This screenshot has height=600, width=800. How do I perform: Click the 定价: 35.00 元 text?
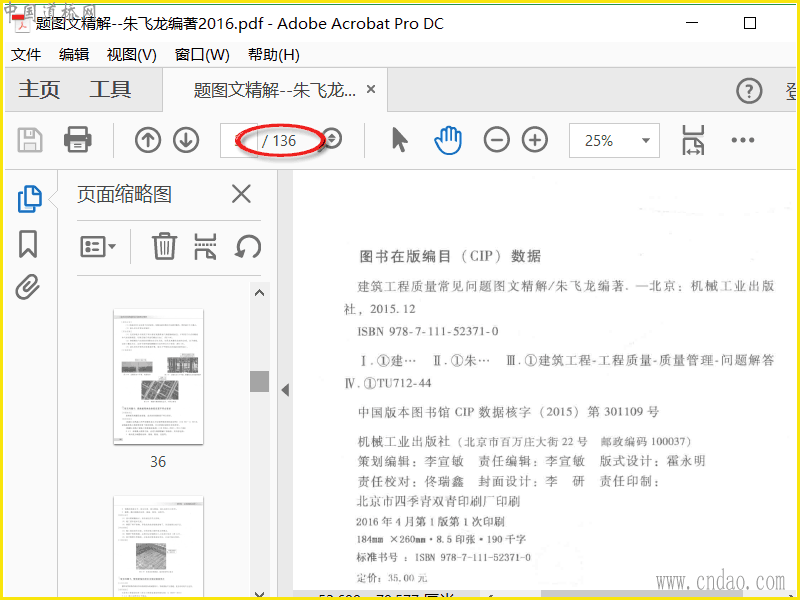pyautogui.click(x=392, y=578)
